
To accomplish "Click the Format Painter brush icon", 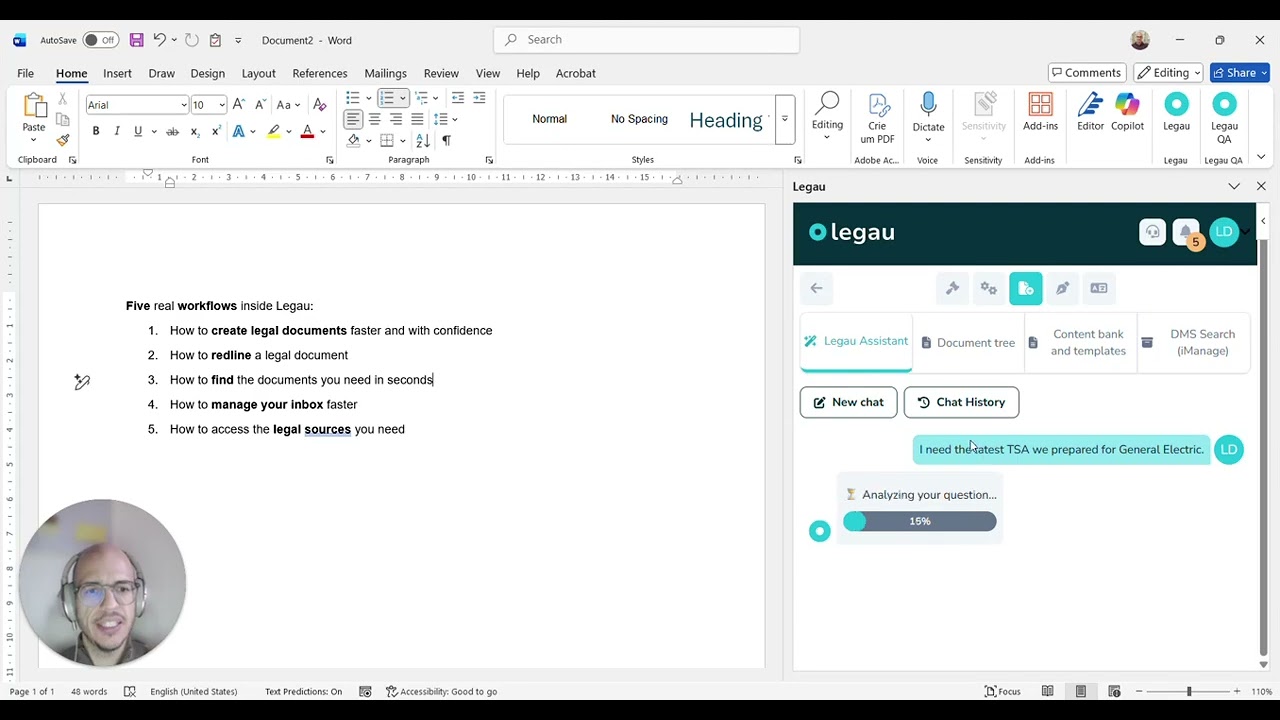I will tap(62, 141).
